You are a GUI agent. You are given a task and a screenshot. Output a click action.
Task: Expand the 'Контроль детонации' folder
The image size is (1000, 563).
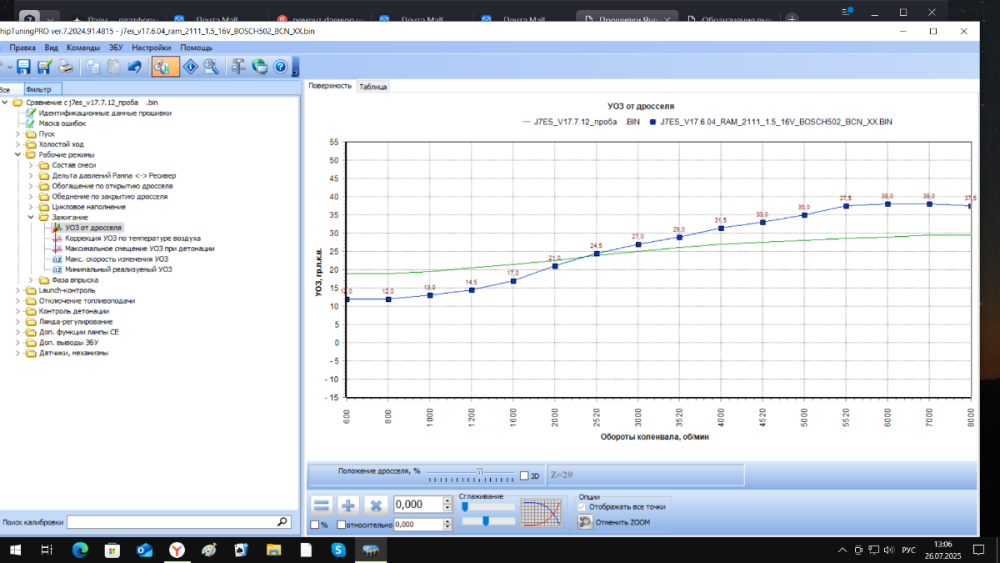19,311
